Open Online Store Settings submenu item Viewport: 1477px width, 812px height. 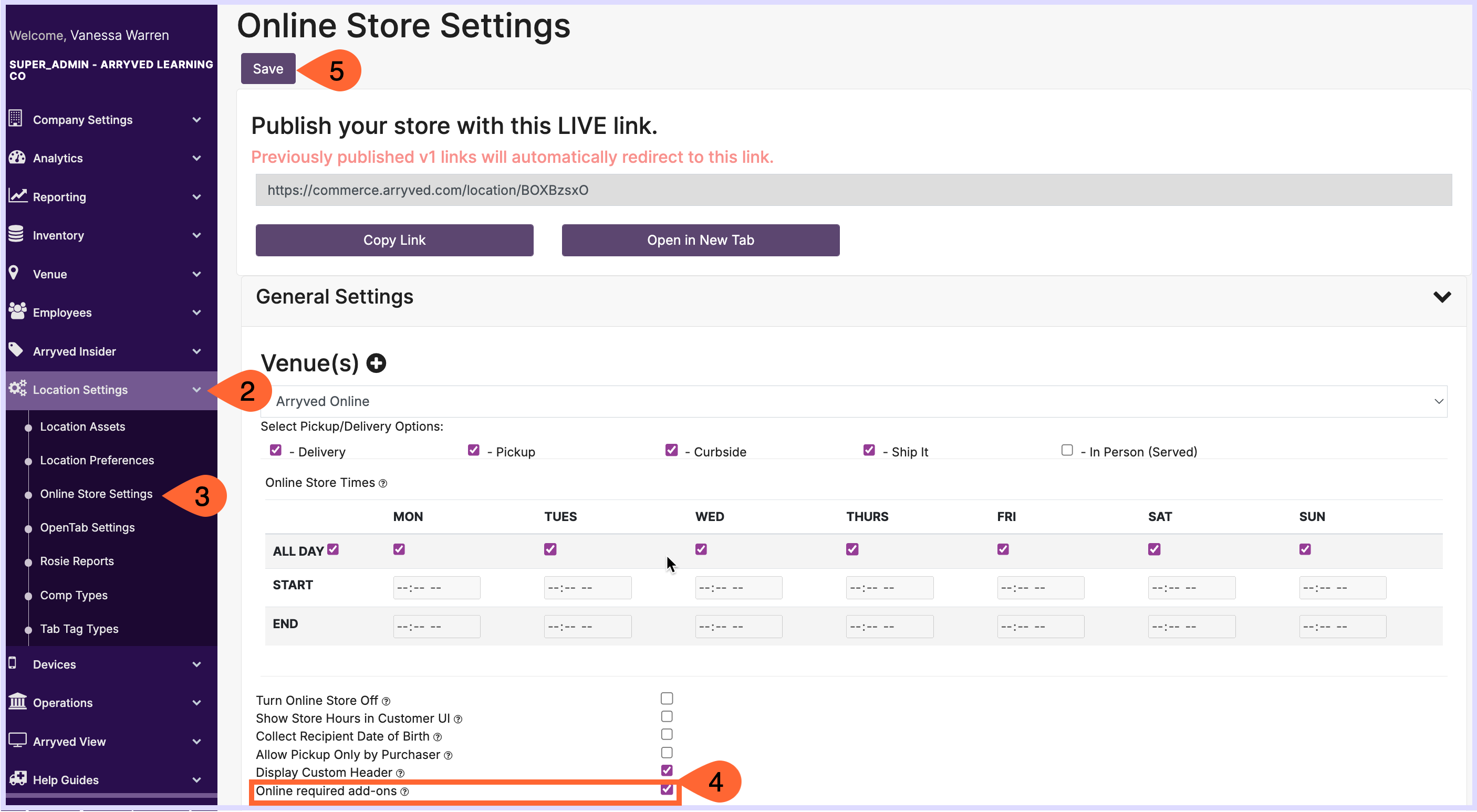[x=96, y=494]
